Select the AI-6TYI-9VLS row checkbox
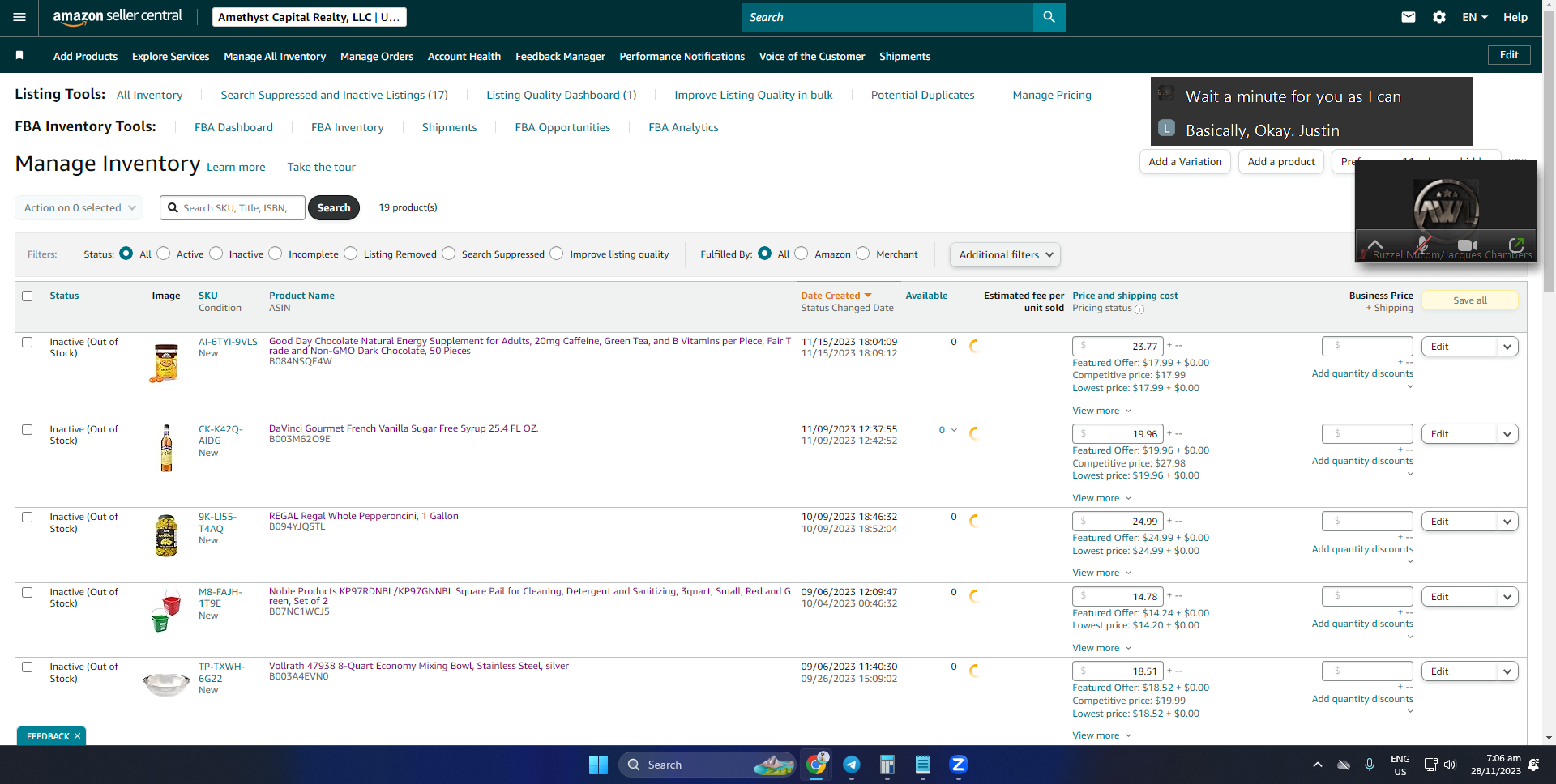 click(28, 343)
